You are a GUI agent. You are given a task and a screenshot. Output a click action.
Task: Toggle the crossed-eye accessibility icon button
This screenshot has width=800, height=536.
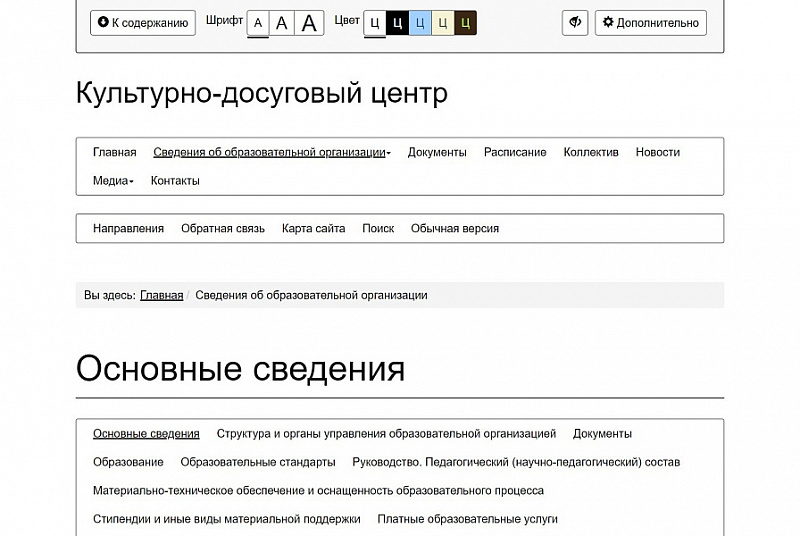[x=575, y=23]
